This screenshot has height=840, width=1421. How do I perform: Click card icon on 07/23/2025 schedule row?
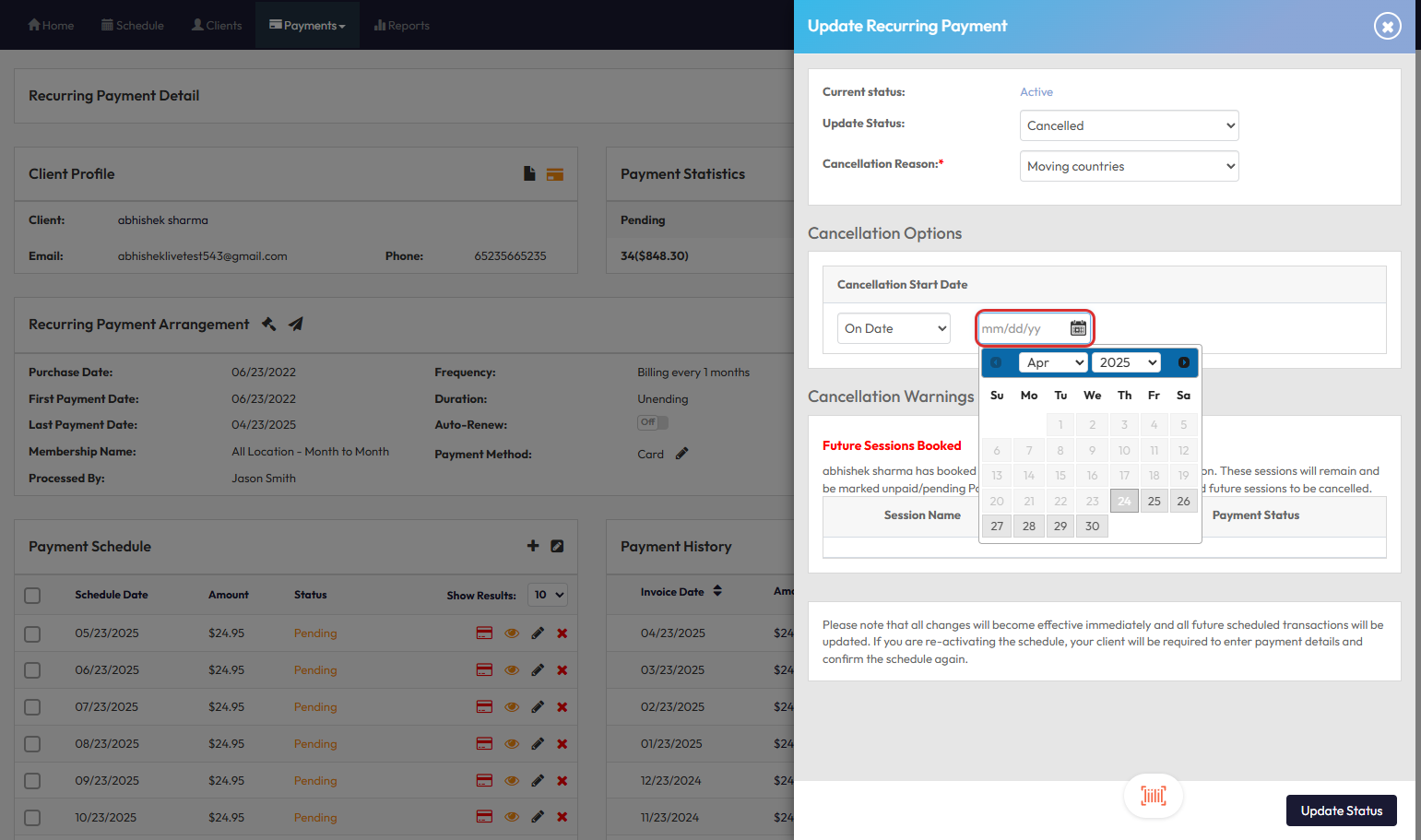point(484,707)
